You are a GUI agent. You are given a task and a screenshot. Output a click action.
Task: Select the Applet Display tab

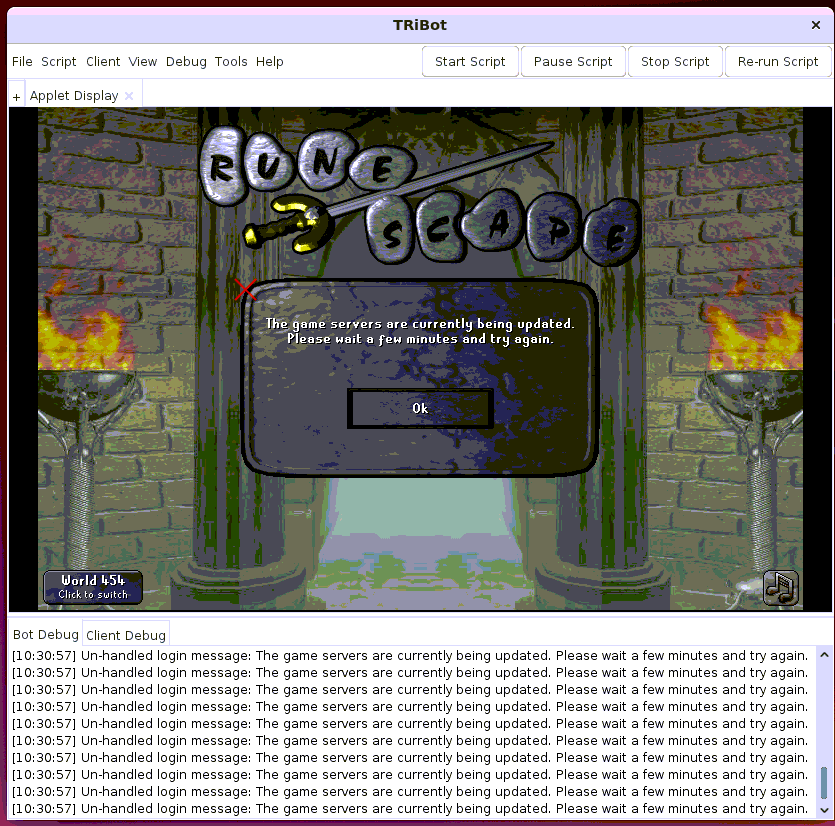coord(74,96)
